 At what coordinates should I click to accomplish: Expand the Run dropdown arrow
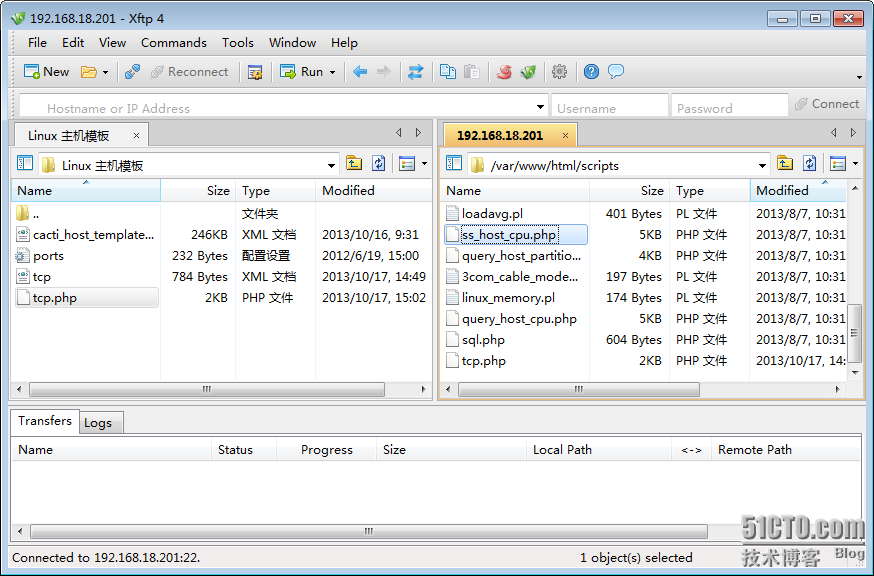[x=333, y=72]
